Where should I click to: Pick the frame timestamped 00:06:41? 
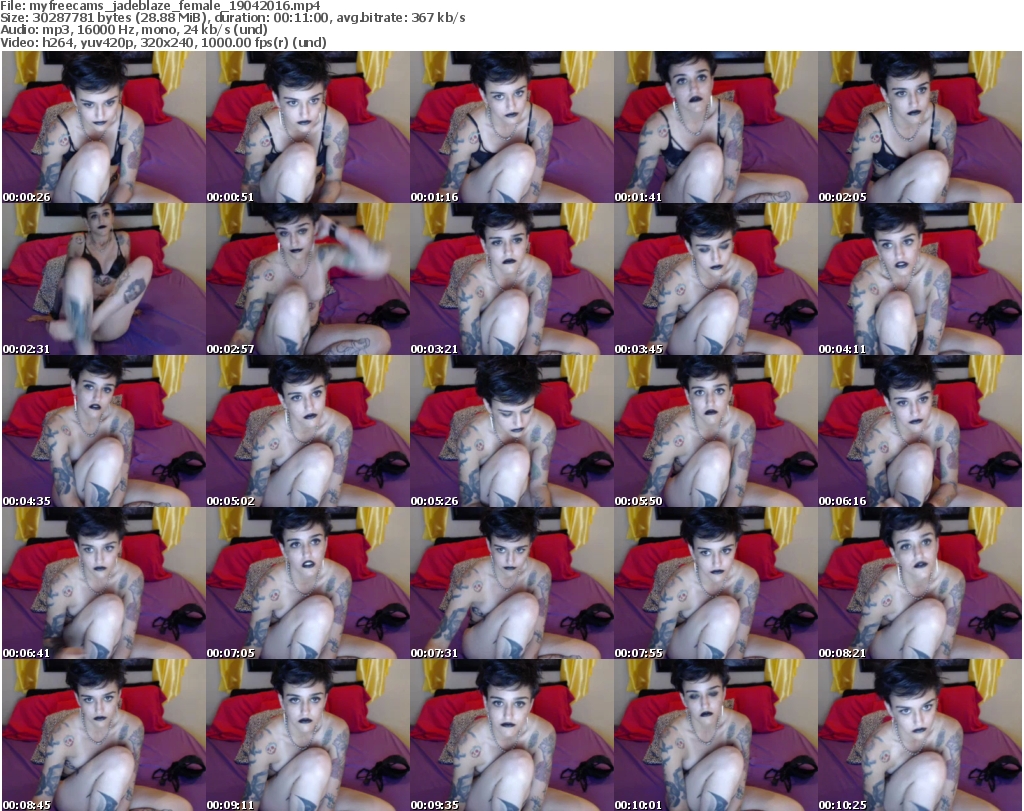pos(104,584)
